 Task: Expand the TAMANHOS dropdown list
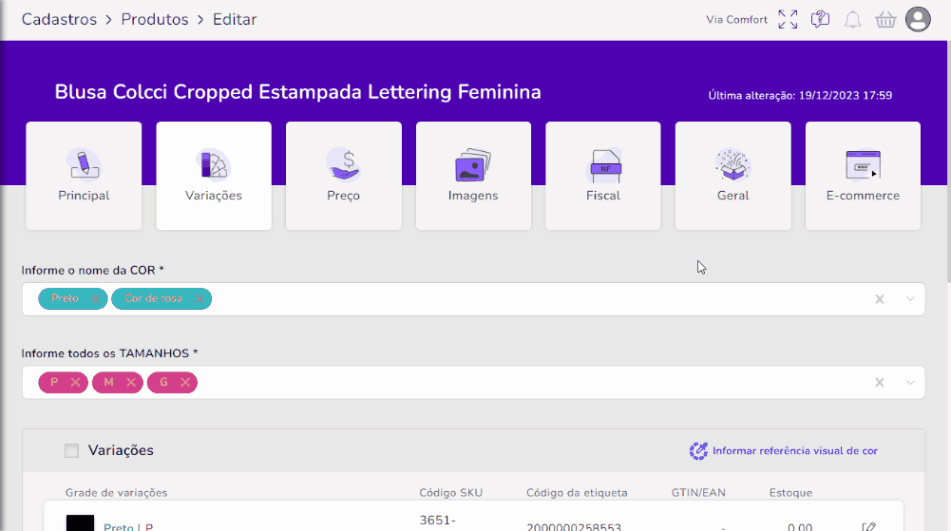(x=910, y=382)
